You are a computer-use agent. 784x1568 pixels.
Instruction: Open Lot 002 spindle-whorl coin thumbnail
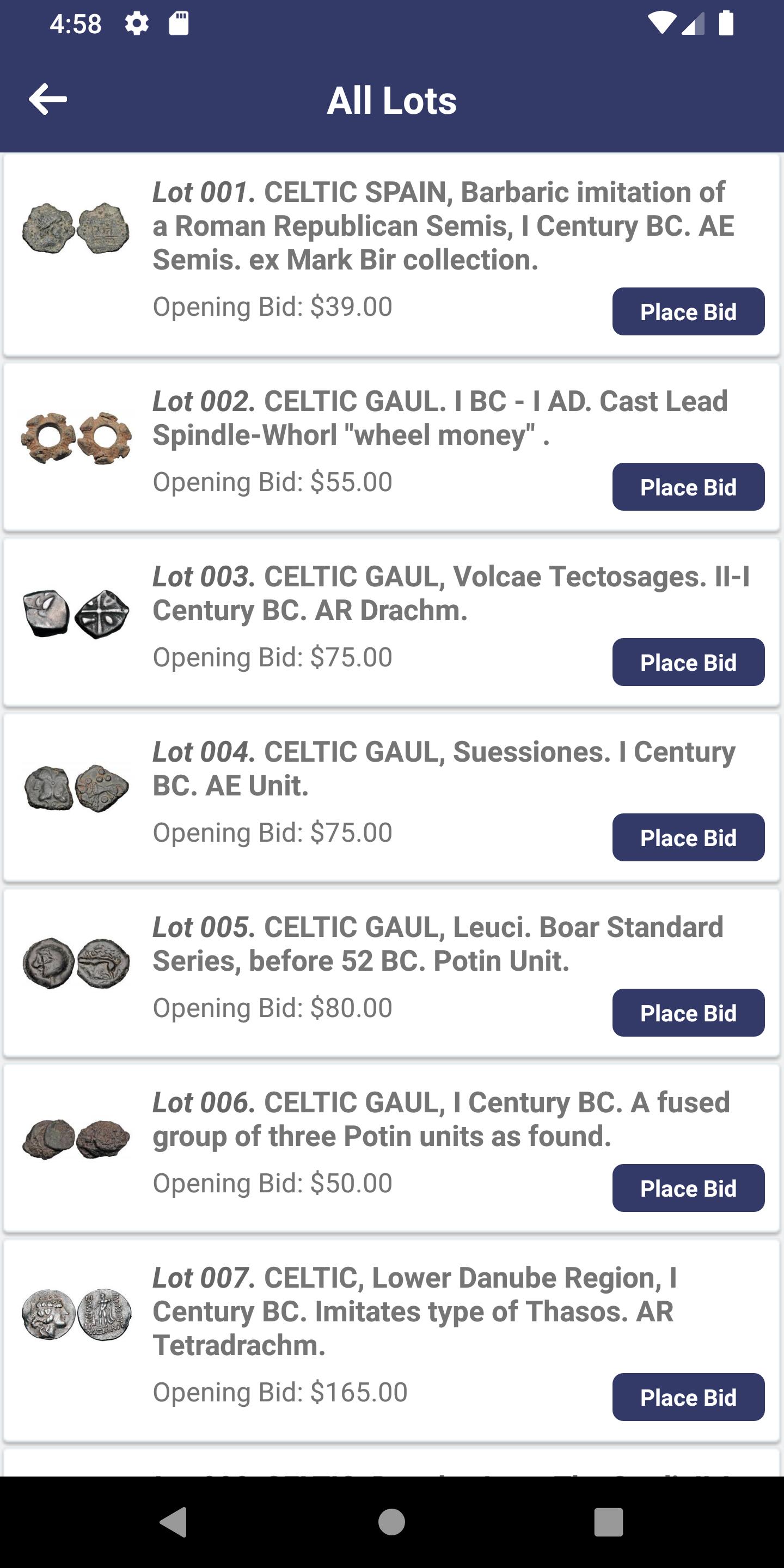coord(76,438)
